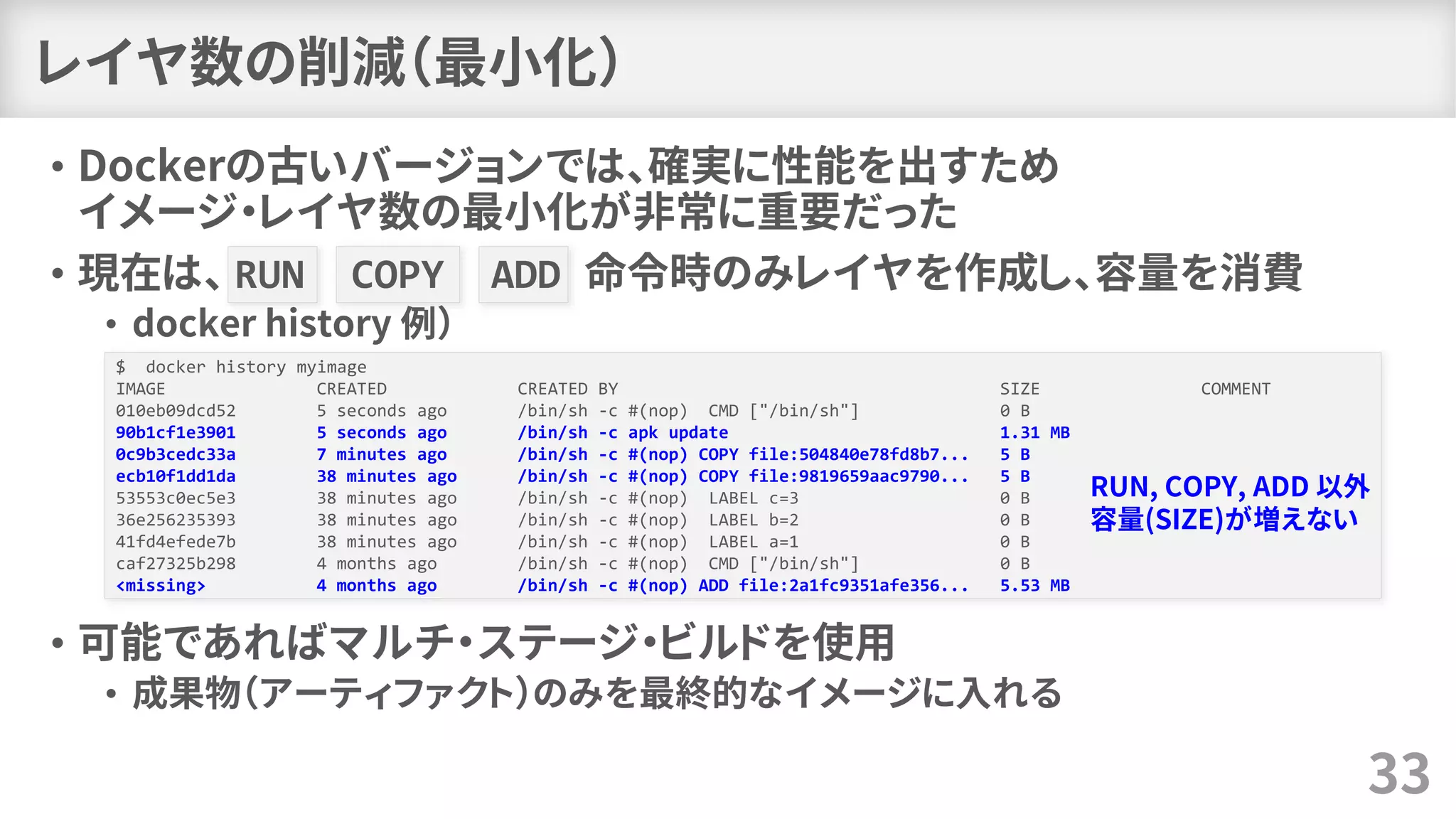Click the command '$ docker history myimage'
The height and width of the screenshot is (819, 1456).
[242, 367]
